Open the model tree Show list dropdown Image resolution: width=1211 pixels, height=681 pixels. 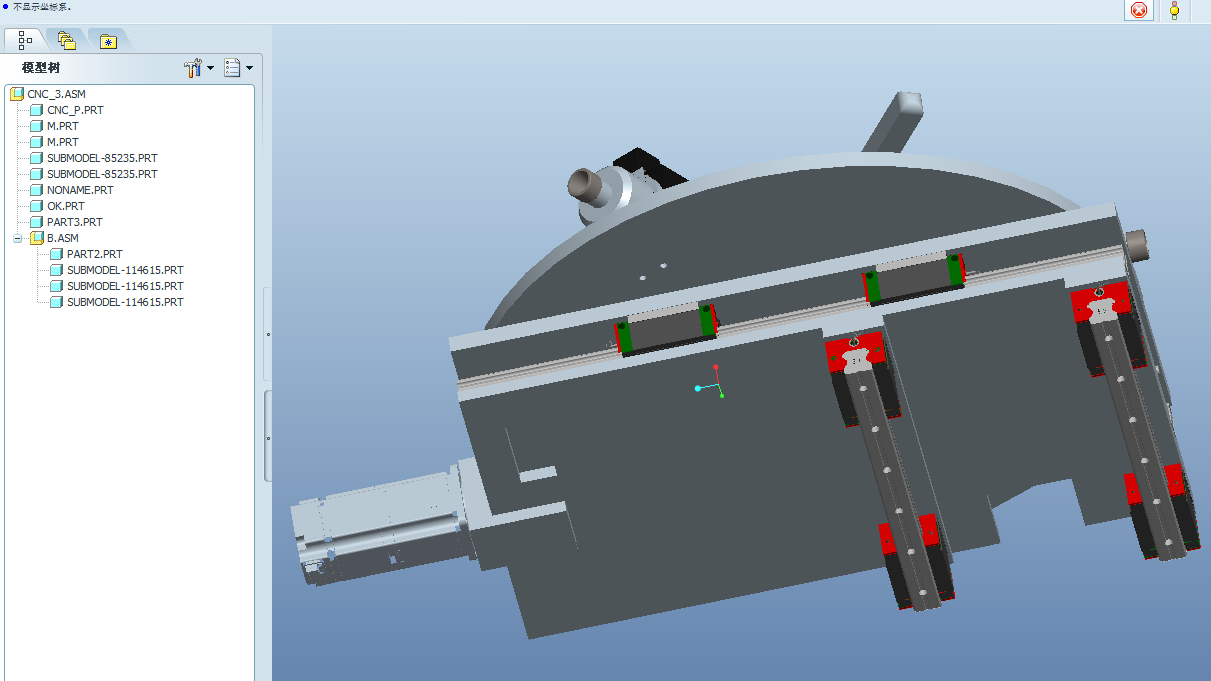click(x=239, y=68)
